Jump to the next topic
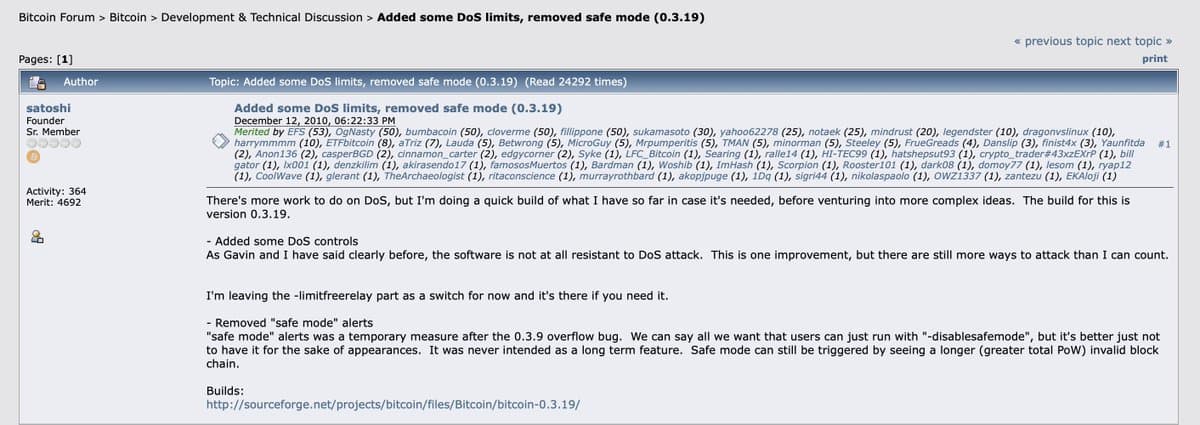1200x425 pixels. tap(1138, 41)
